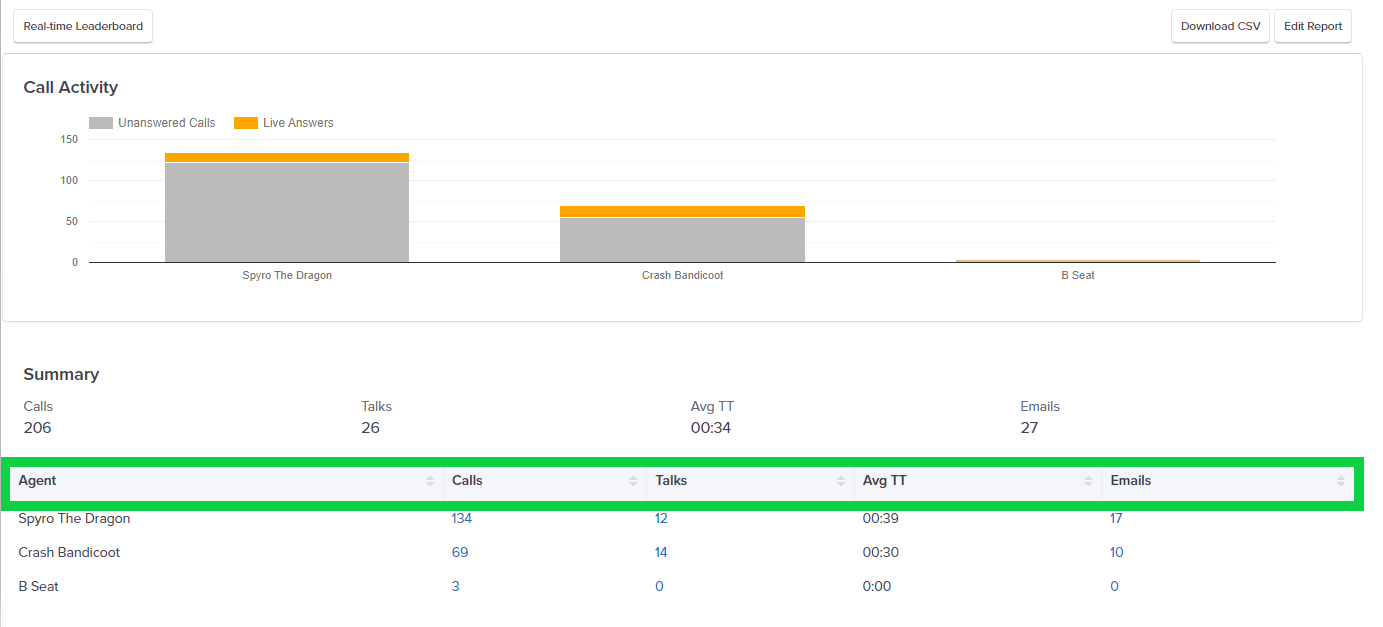Open the Real-time Leaderboard
The height and width of the screenshot is (627, 1383).
83,27
